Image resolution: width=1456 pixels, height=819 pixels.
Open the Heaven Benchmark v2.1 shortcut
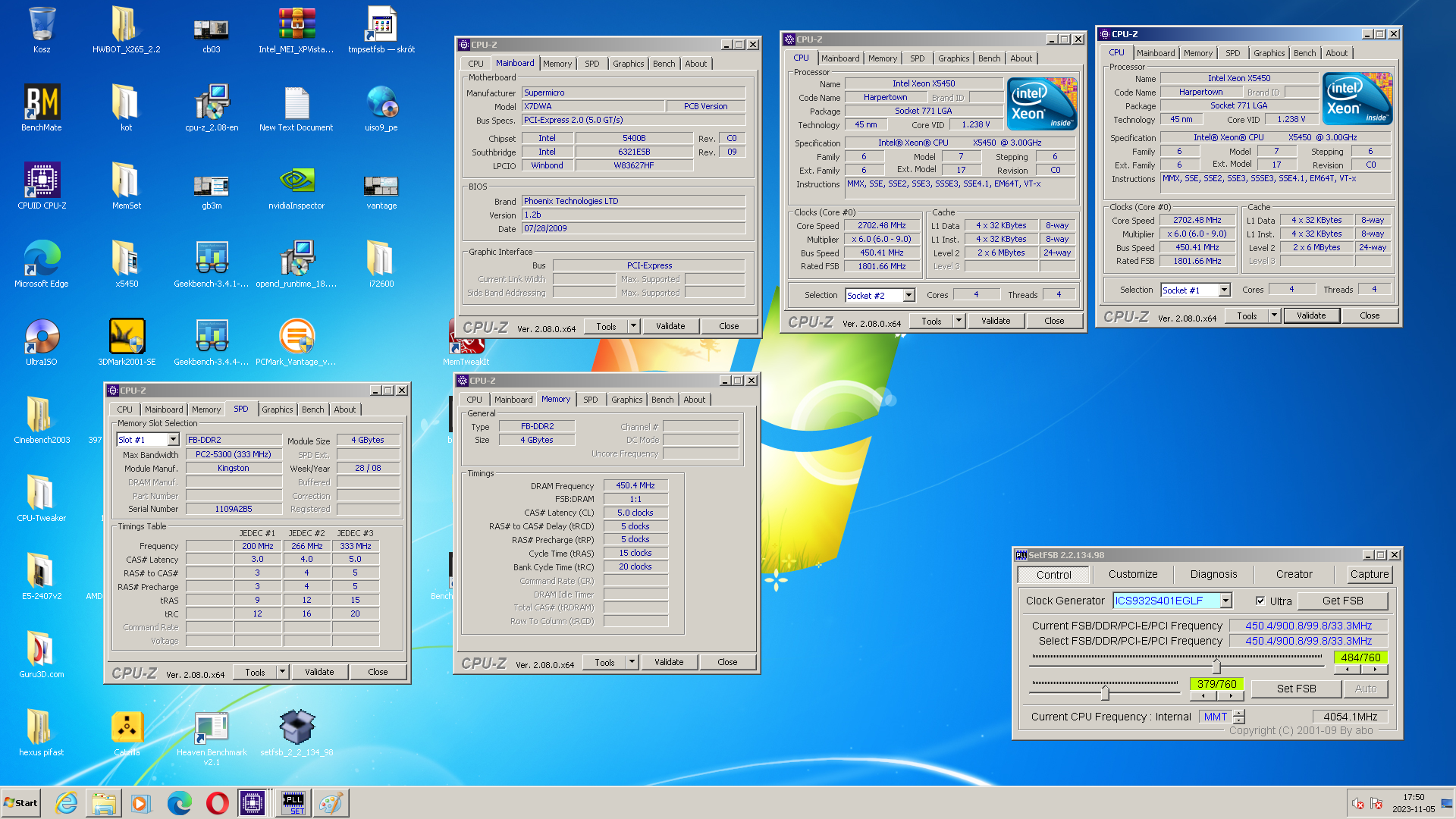point(212,737)
